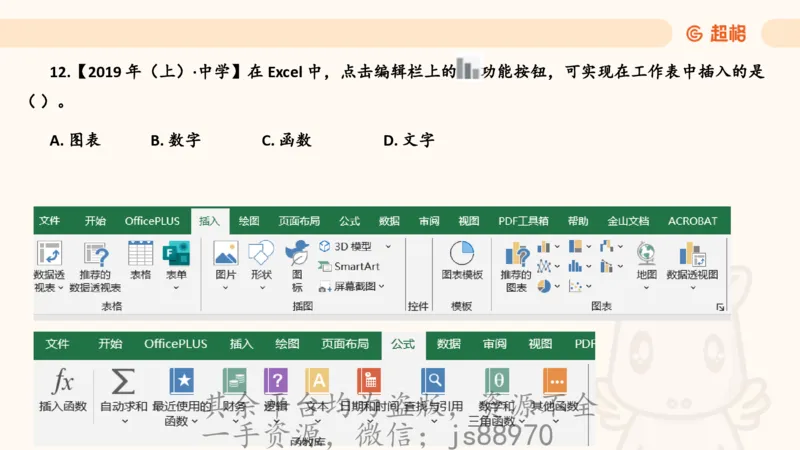Insert a combo chart
800x450 pixels.
coord(606,266)
